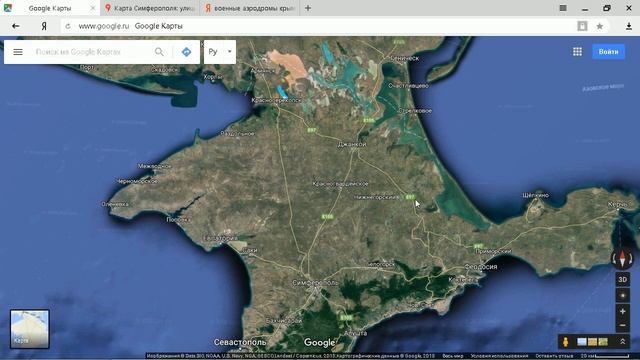Screen dimensions: 640x360
Task: Toggle the map scale bar units
Action: pos(605,356)
